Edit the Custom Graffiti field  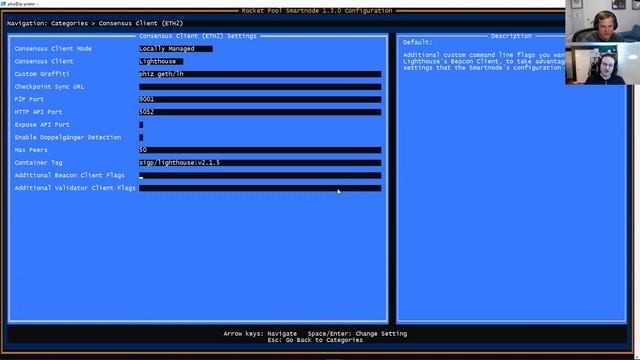pos(260,74)
